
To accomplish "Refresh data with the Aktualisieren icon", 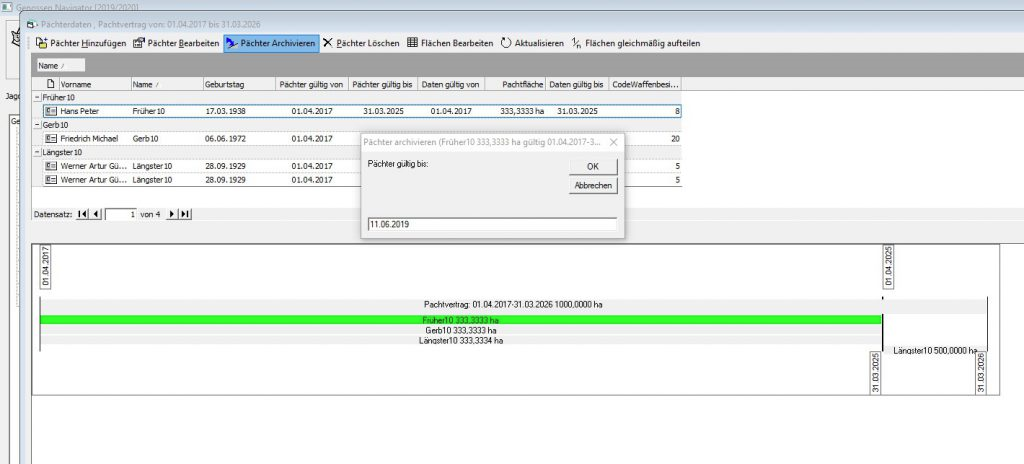I will tap(506, 43).
